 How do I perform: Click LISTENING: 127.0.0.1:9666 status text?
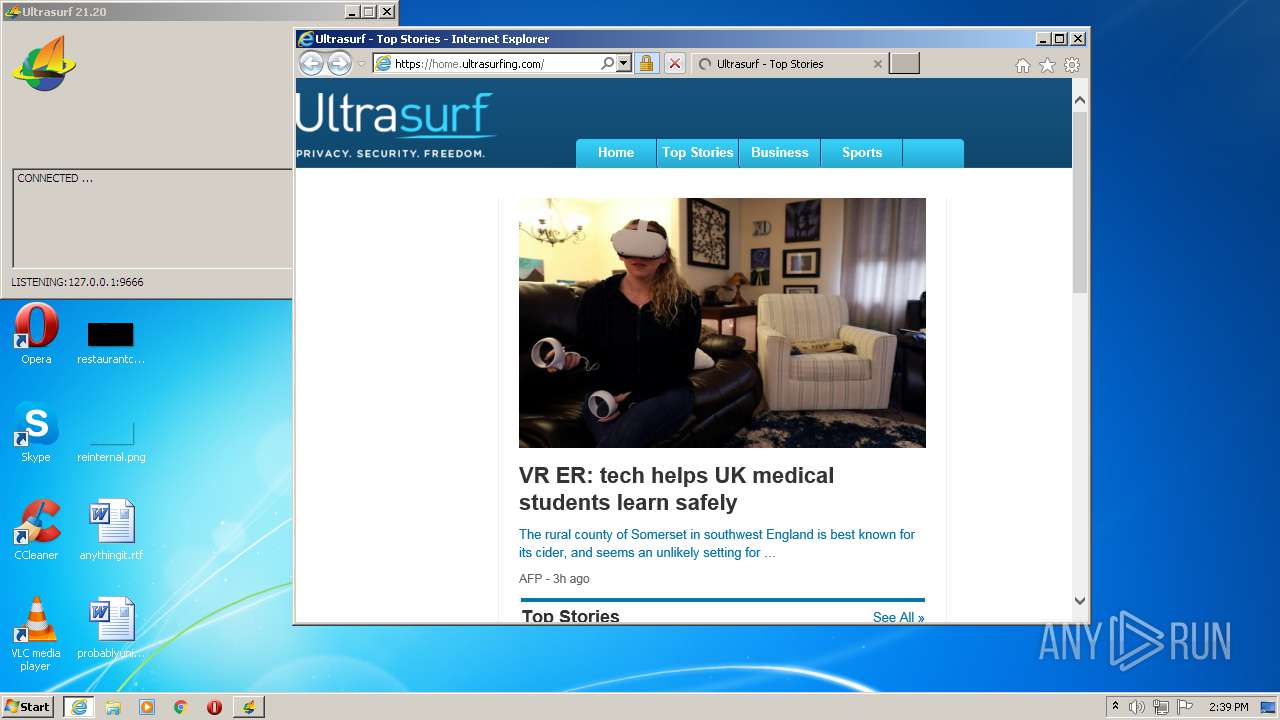click(78, 282)
